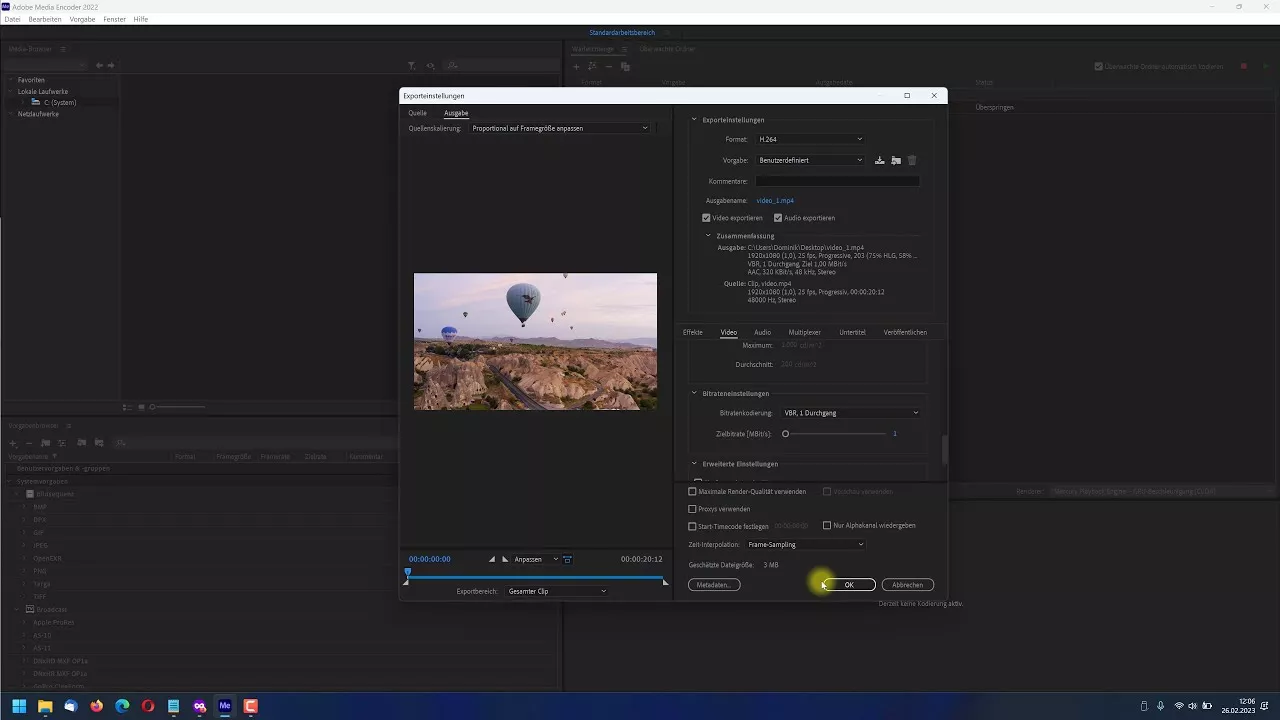
Task: Open the Bitratenkodierung dropdown
Action: pos(850,413)
